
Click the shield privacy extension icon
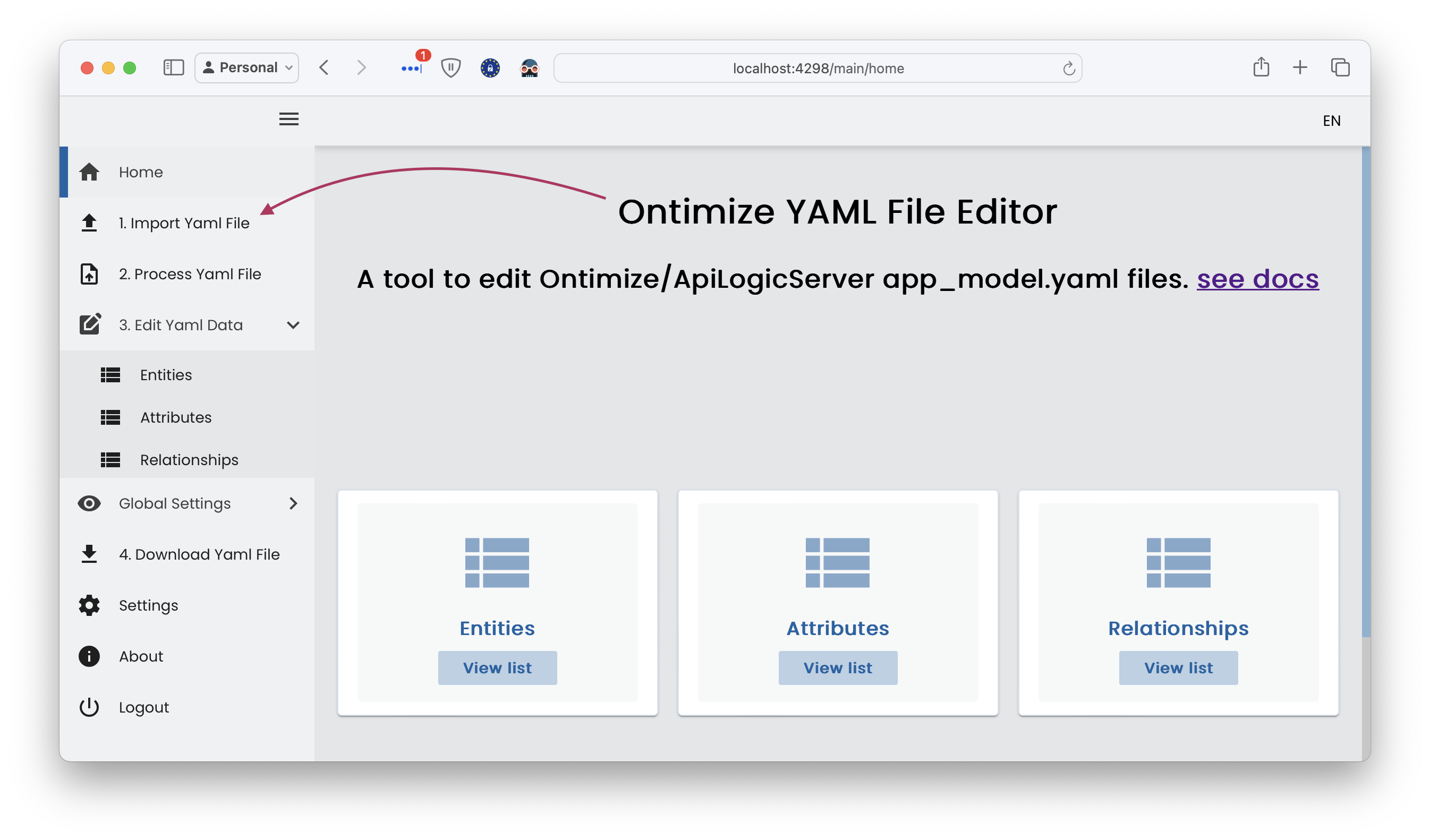pyautogui.click(x=450, y=68)
